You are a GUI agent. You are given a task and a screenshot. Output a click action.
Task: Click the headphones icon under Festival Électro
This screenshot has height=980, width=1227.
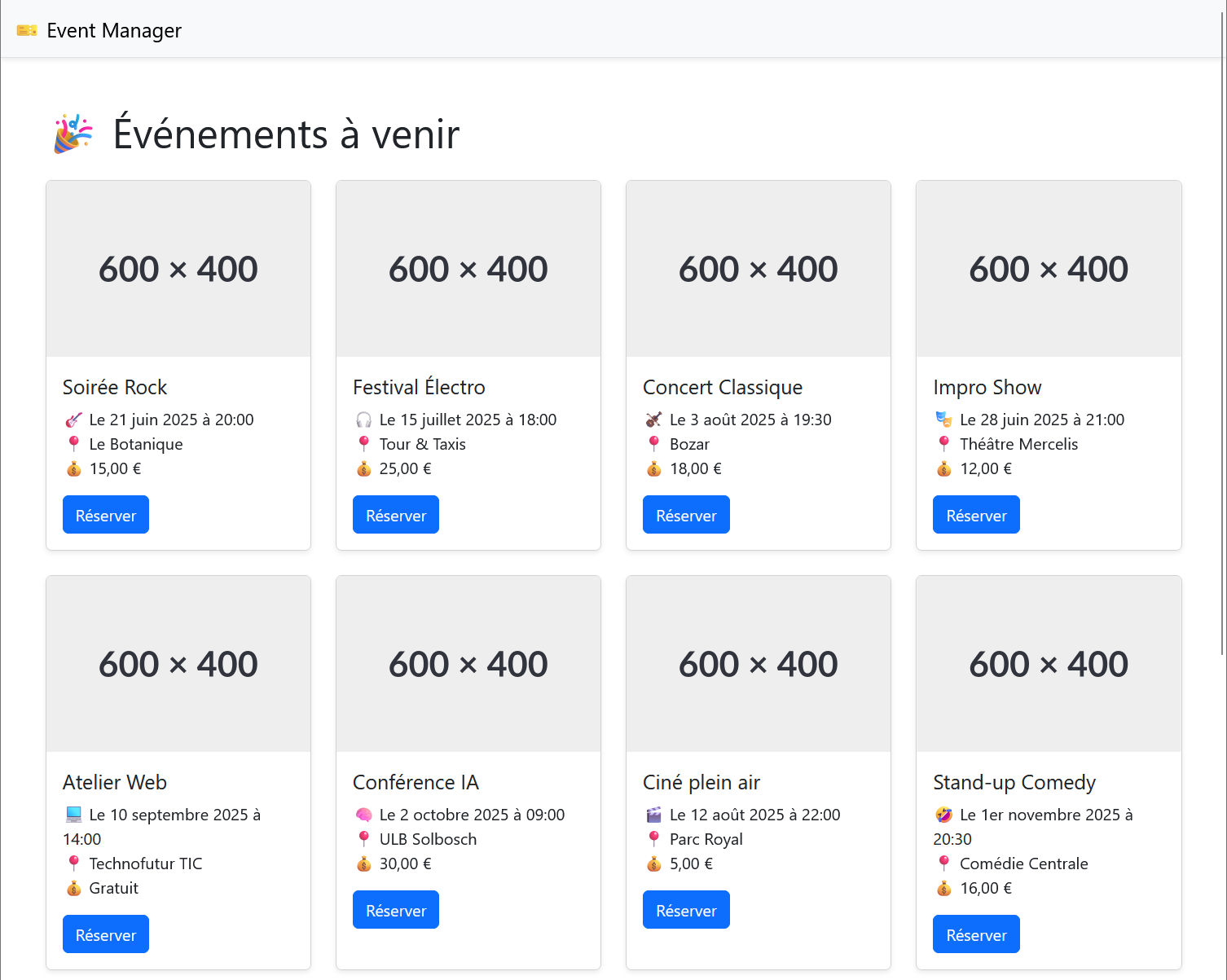(363, 420)
